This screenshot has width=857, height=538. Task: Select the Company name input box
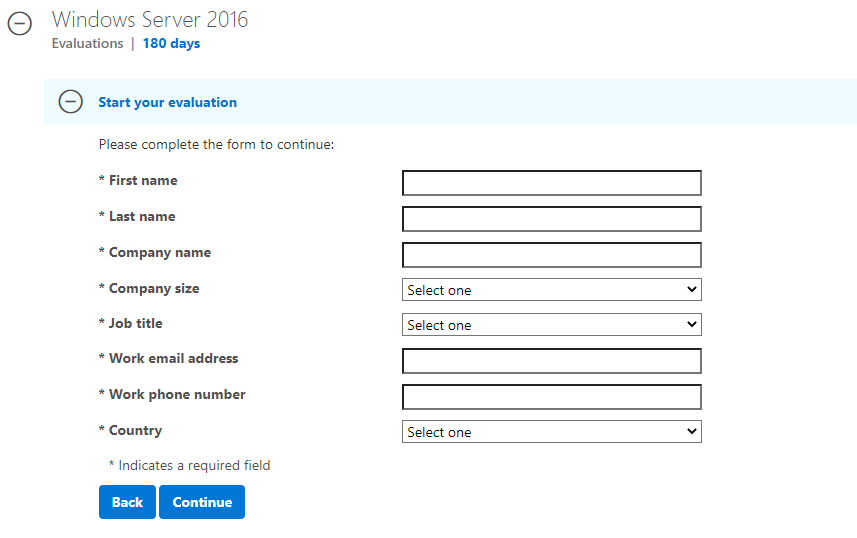(551, 255)
